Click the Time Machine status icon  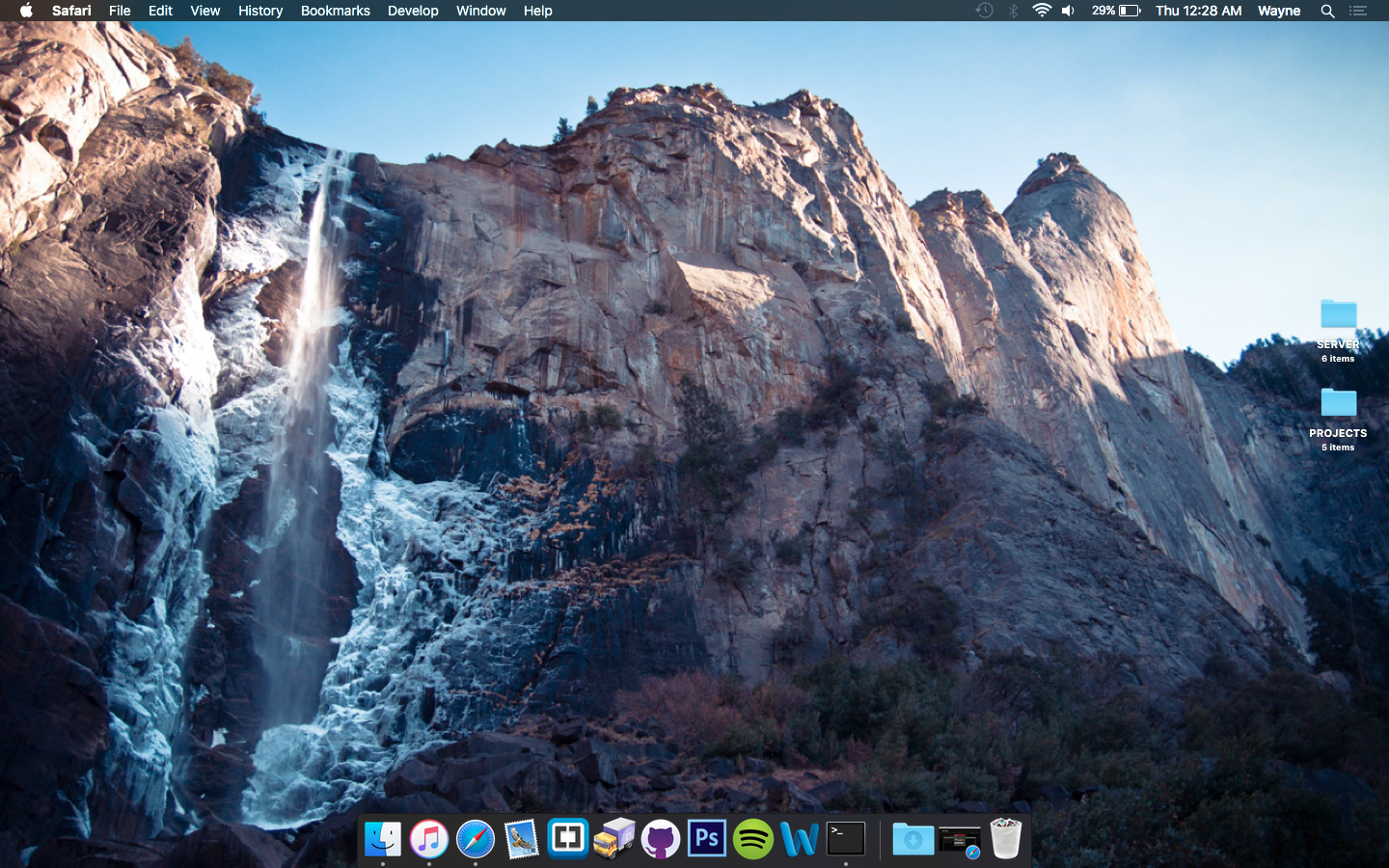(984, 11)
